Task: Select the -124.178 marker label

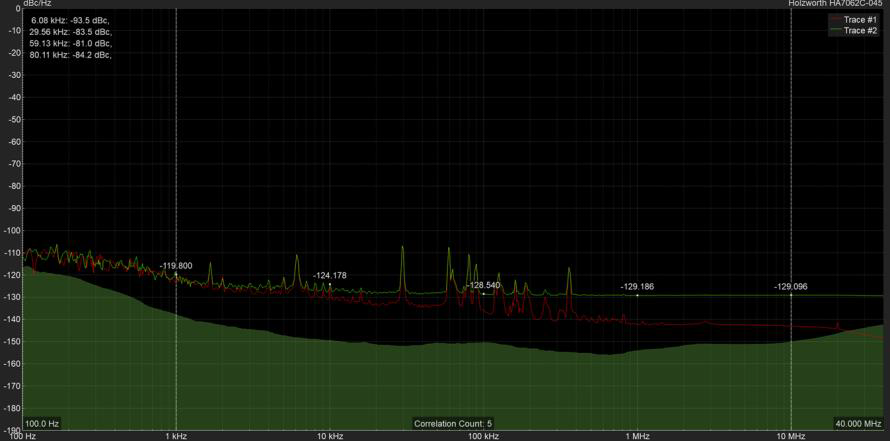Action: tap(330, 275)
